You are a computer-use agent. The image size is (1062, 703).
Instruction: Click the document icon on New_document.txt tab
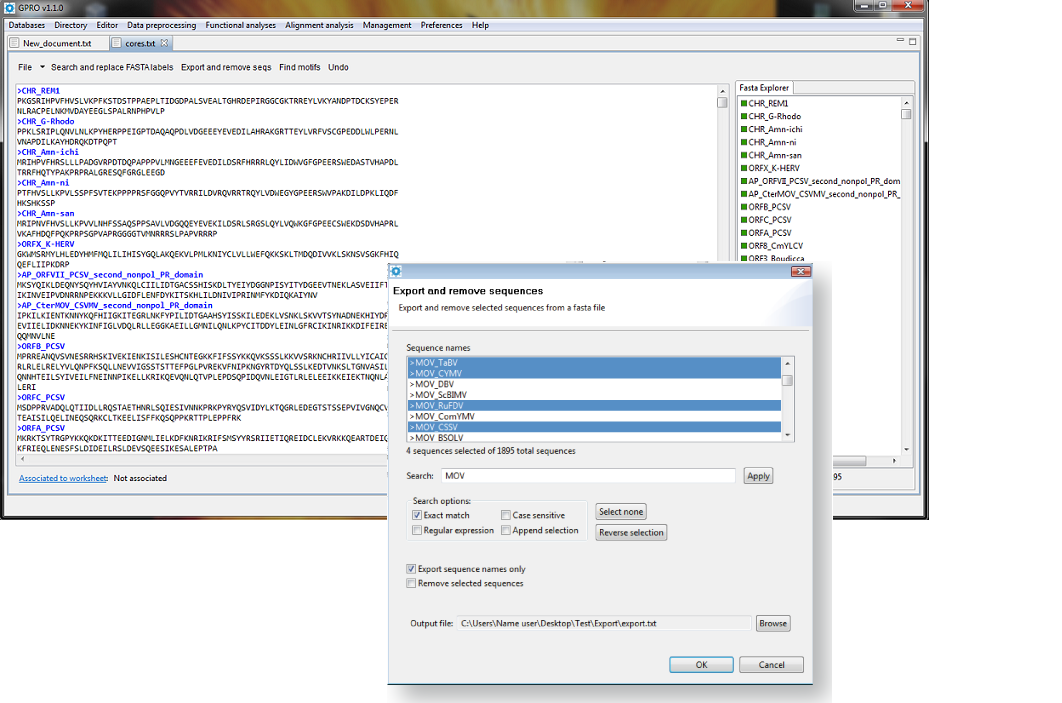[14, 43]
